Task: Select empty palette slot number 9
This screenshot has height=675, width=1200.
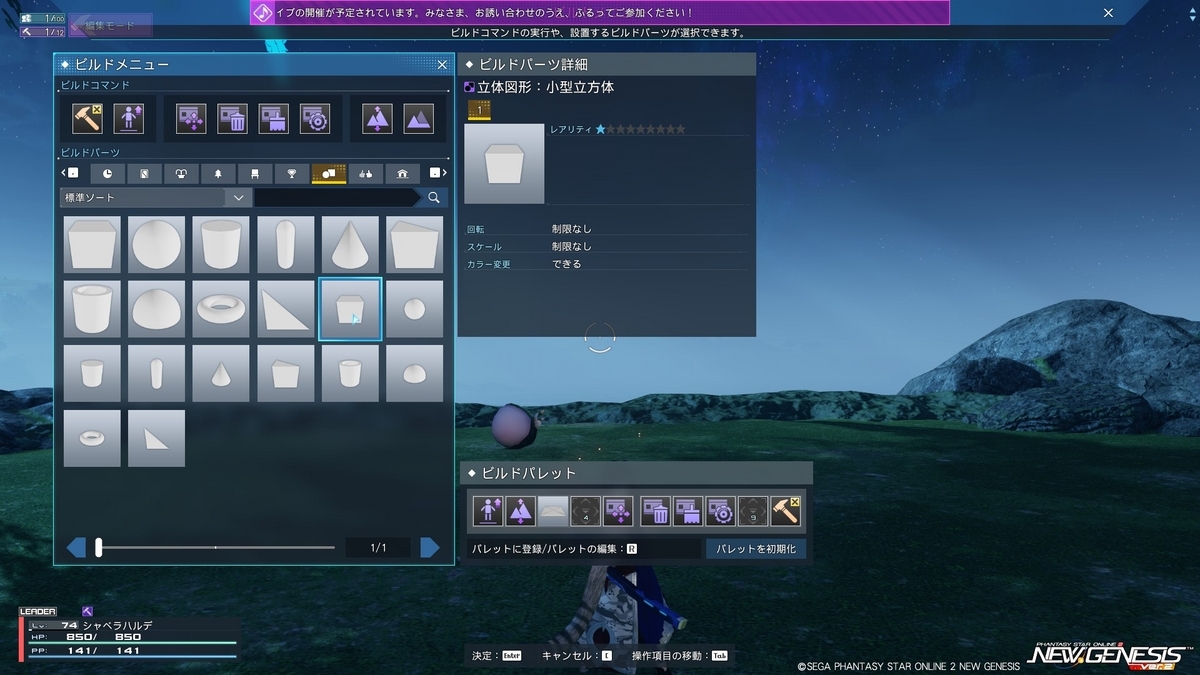Action: [x=753, y=512]
